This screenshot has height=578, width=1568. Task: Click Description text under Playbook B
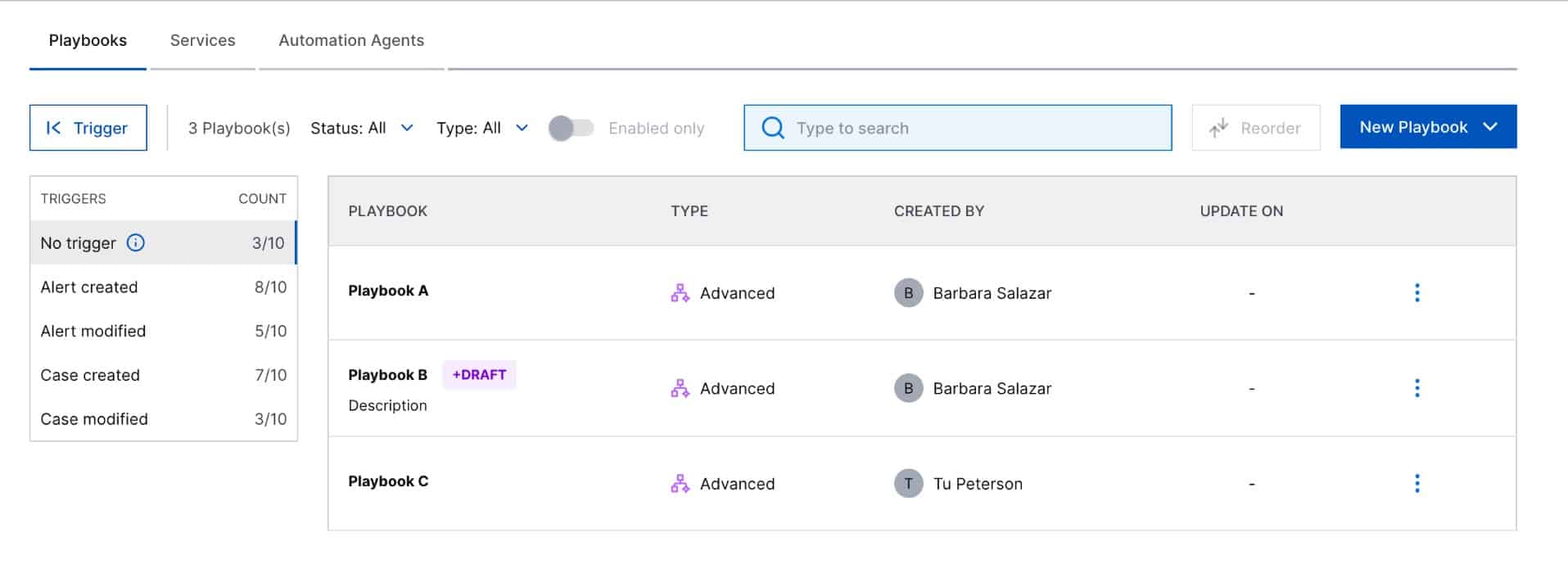coord(387,405)
